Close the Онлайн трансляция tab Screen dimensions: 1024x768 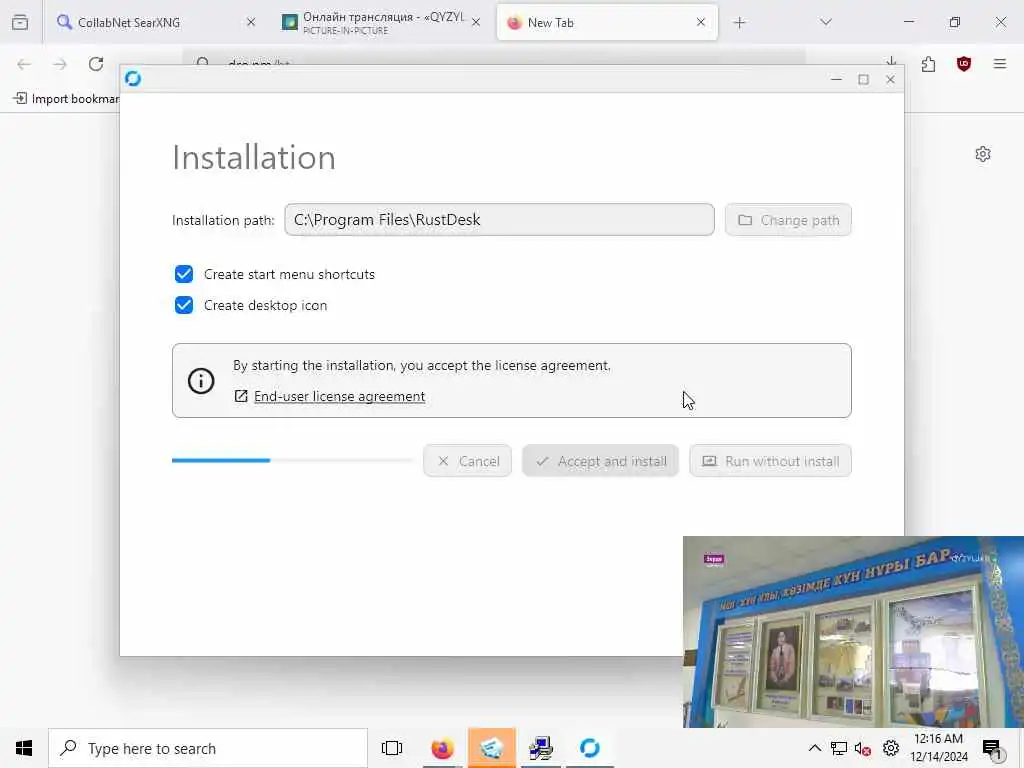tap(476, 22)
